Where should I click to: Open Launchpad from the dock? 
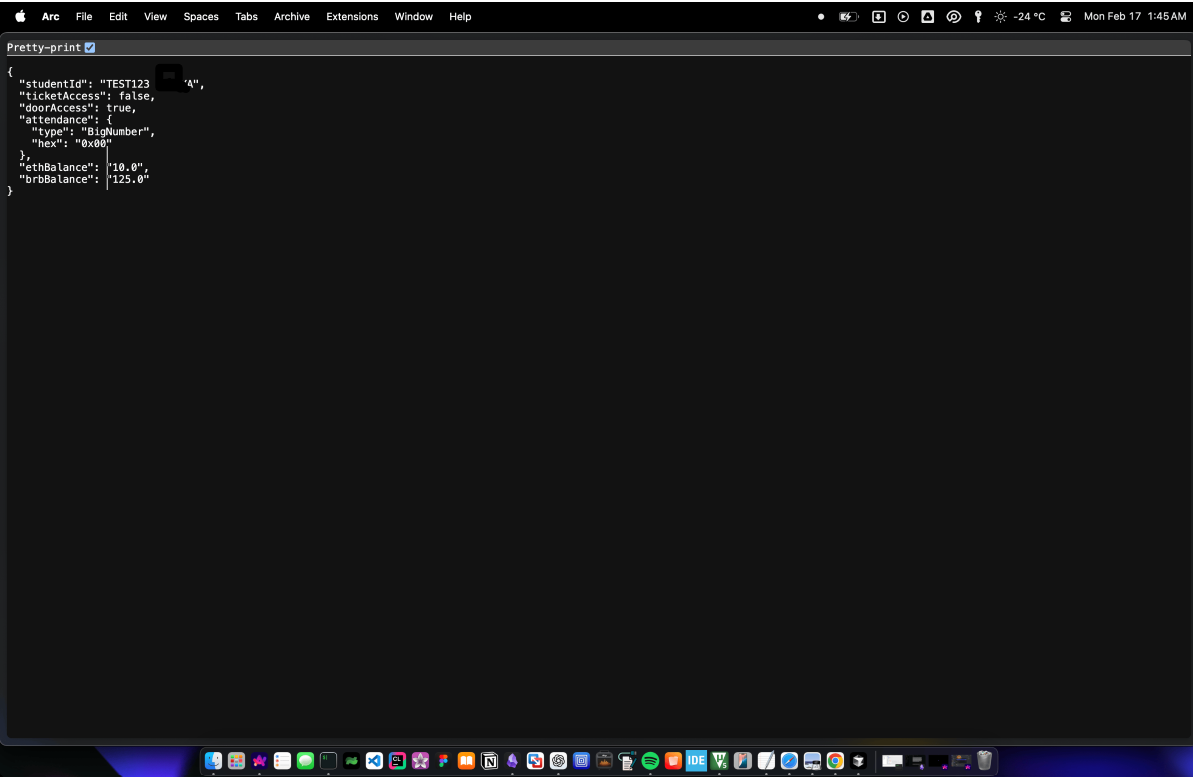pyautogui.click(x=237, y=760)
